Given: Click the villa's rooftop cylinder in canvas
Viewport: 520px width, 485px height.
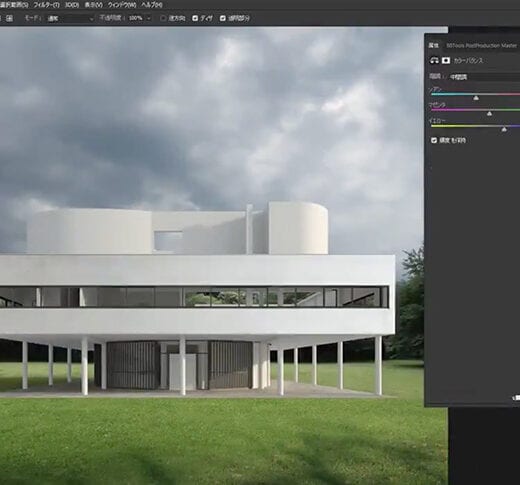Looking at the screenshot, I should coord(298,228).
